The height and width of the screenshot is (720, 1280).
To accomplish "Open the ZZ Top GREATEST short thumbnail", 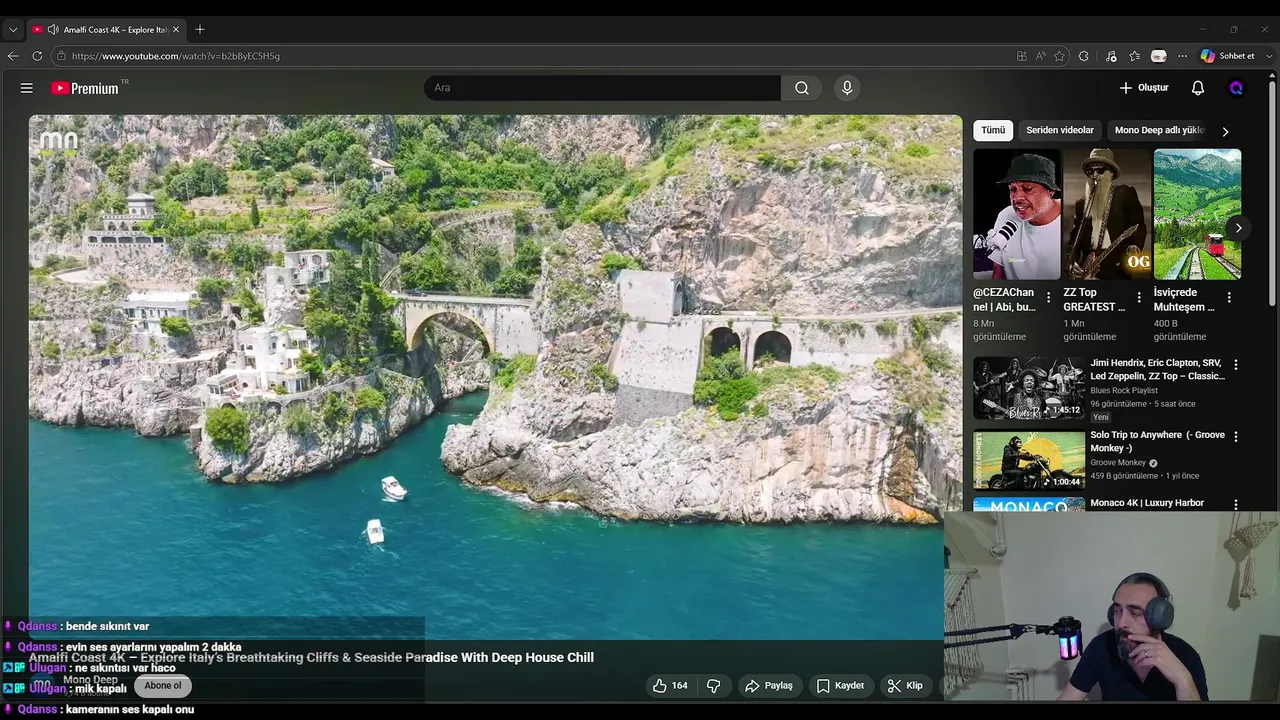I will [1107, 214].
